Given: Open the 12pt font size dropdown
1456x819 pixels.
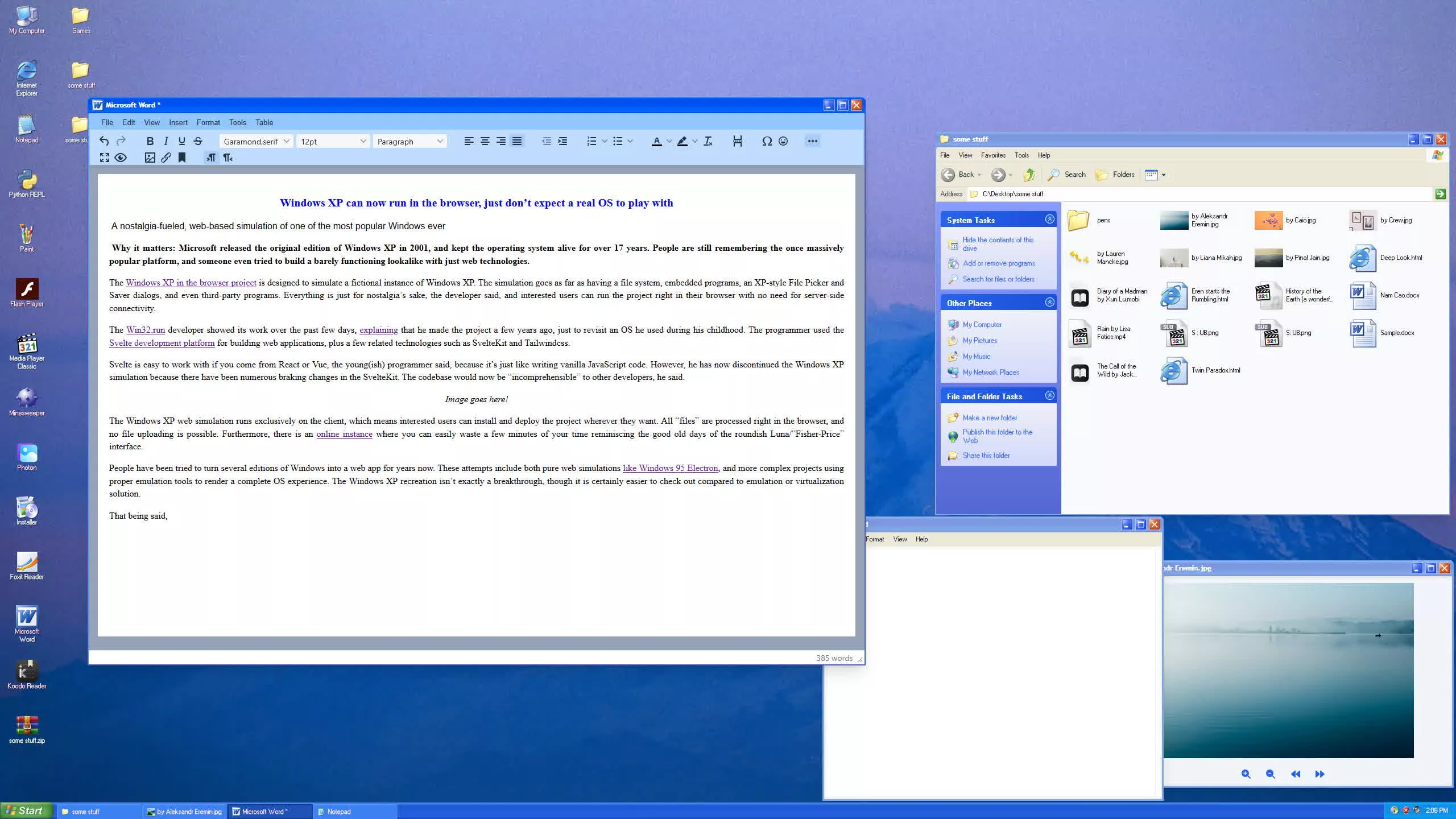Looking at the screenshot, I should pos(333,141).
